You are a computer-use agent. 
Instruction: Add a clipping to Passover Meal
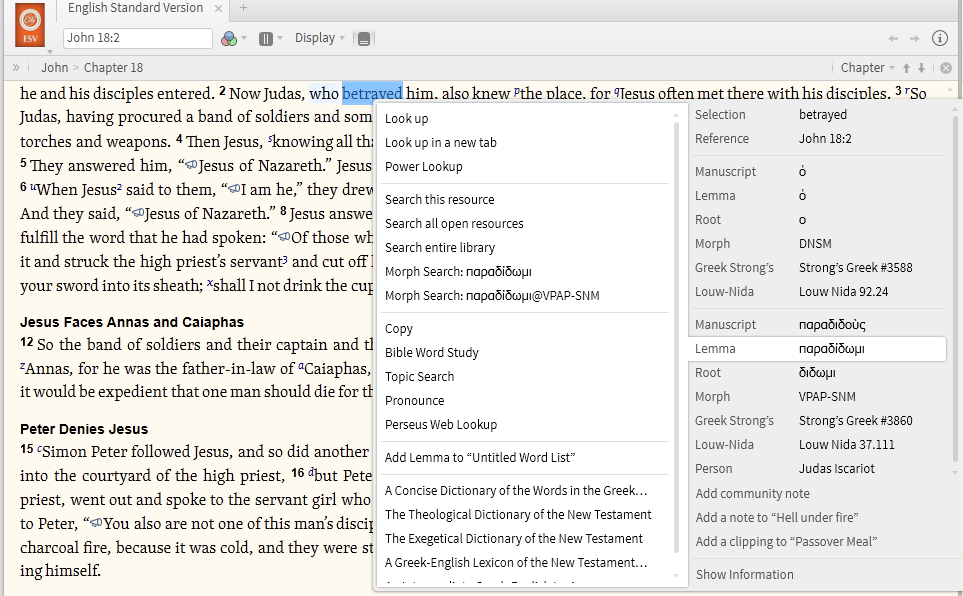(786, 542)
